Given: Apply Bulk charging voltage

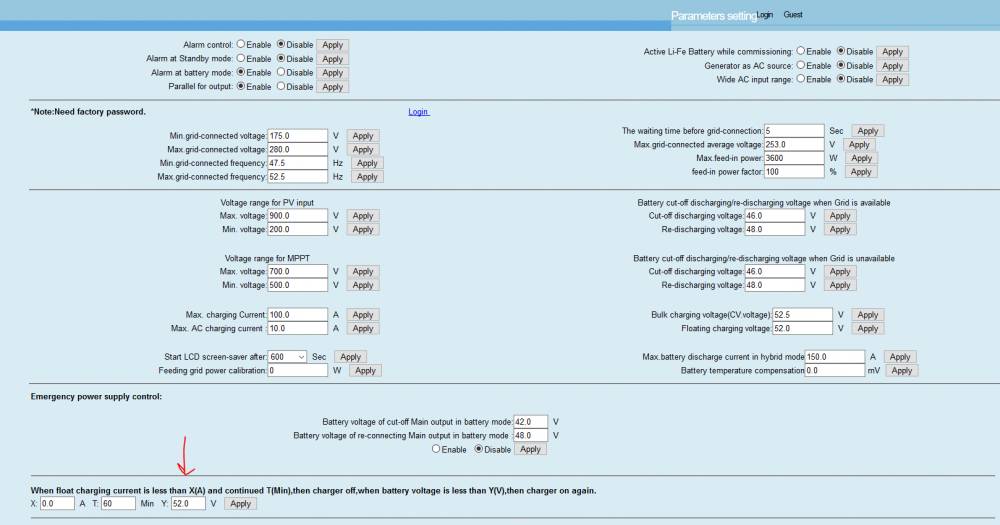Looking at the screenshot, I should click(867, 314).
